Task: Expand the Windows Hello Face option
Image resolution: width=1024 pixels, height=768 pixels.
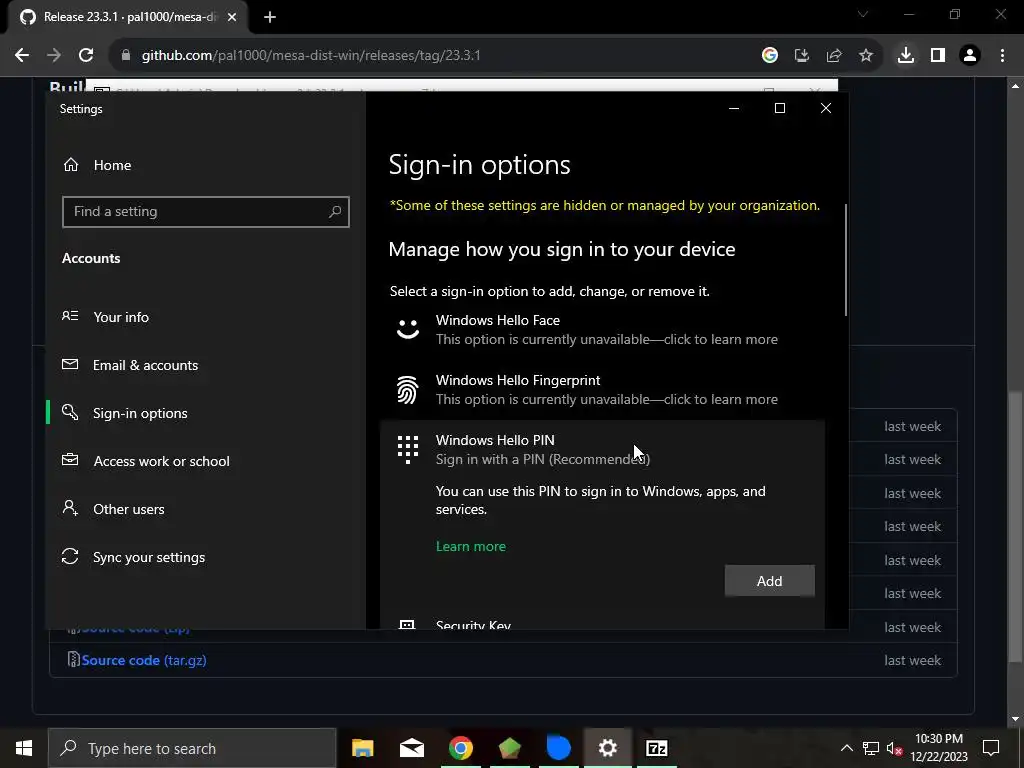Action: pos(602,330)
